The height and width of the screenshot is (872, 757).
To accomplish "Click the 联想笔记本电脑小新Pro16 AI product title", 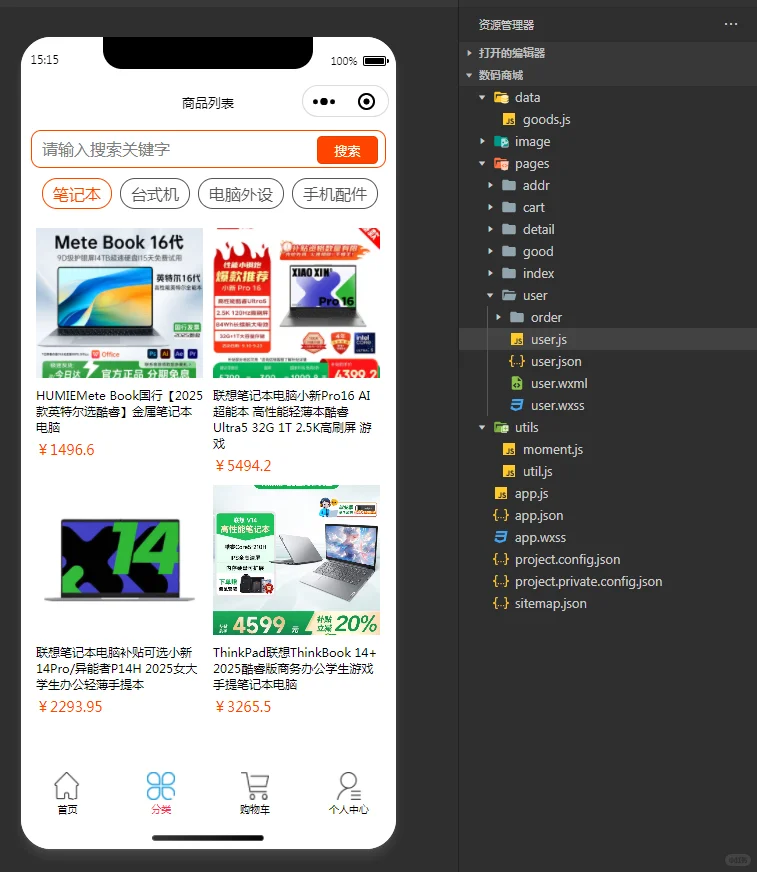I will tap(293, 419).
